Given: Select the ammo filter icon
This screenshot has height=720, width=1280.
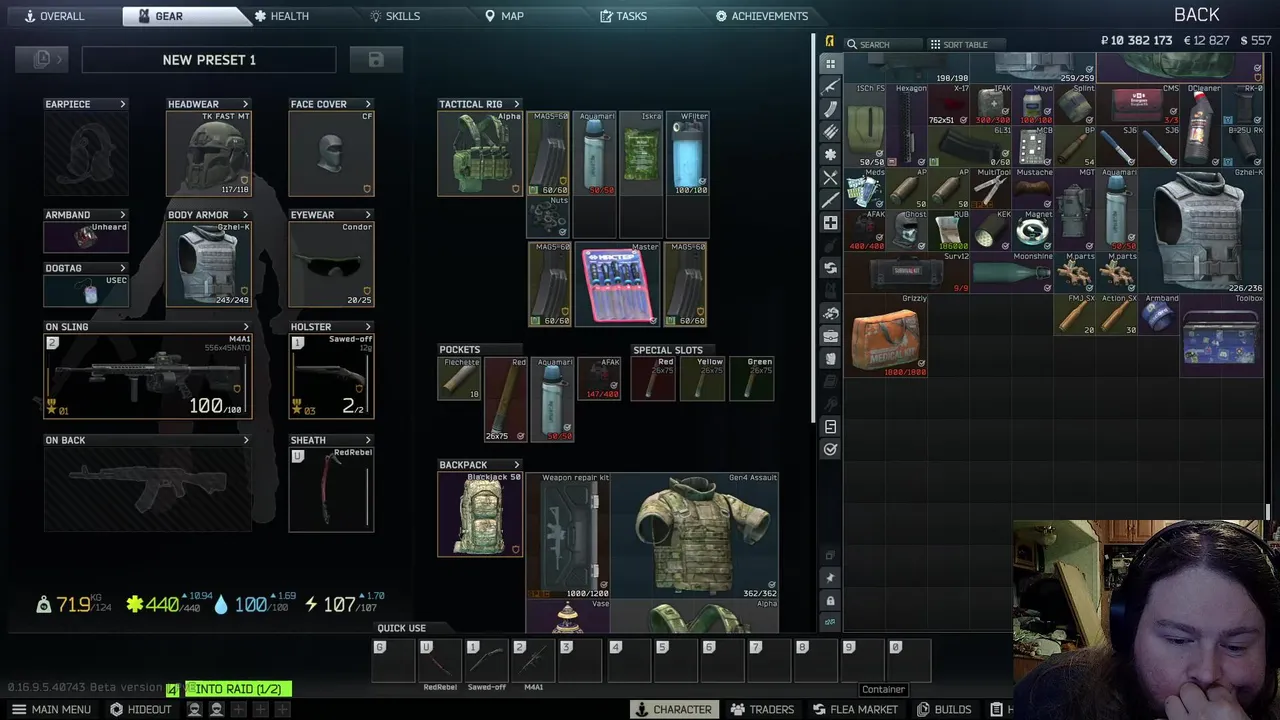Looking at the screenshot, I should click(x=830, y=132).
